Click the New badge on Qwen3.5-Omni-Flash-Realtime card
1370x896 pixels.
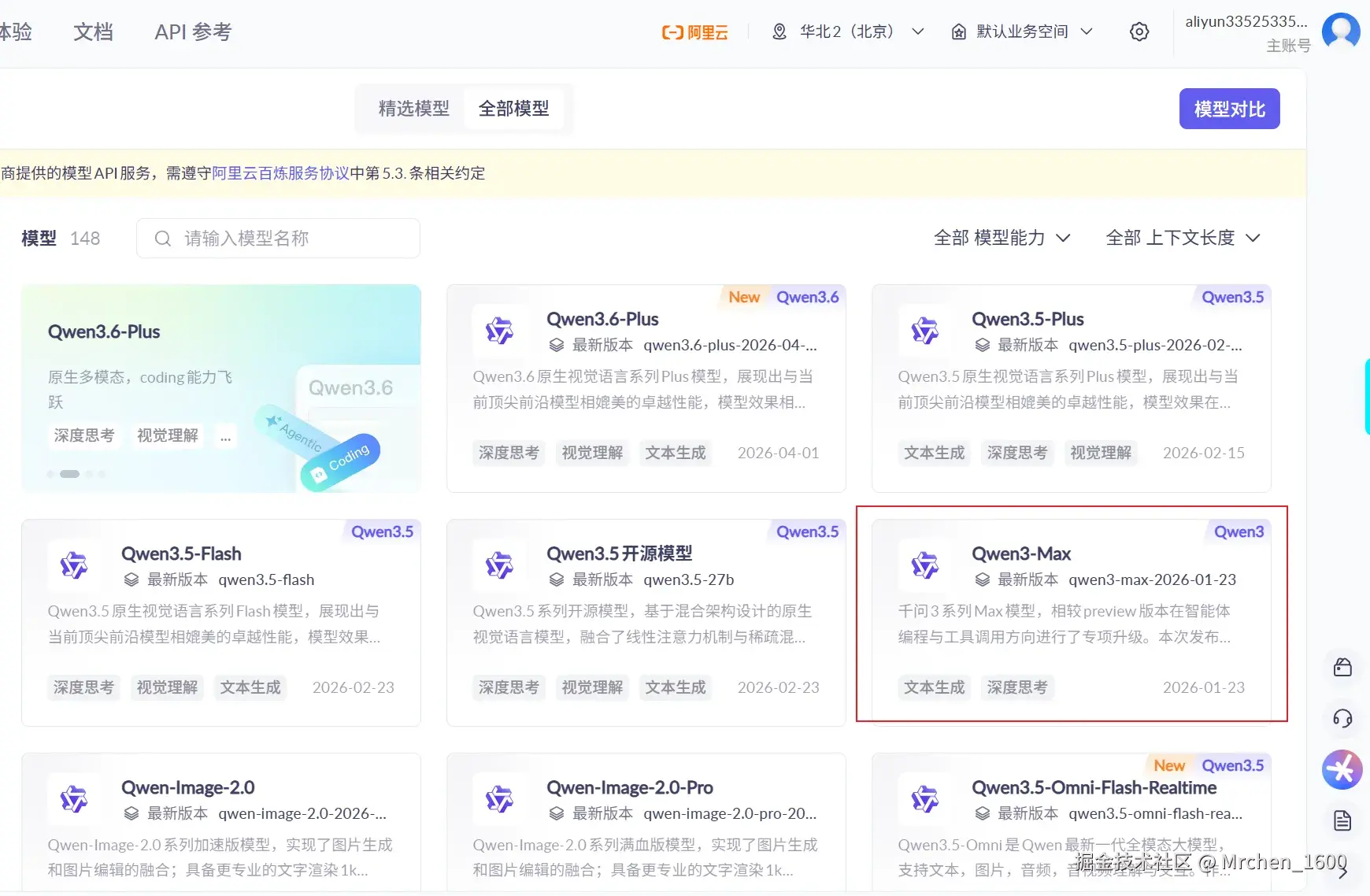click(x=1169, y=765)
